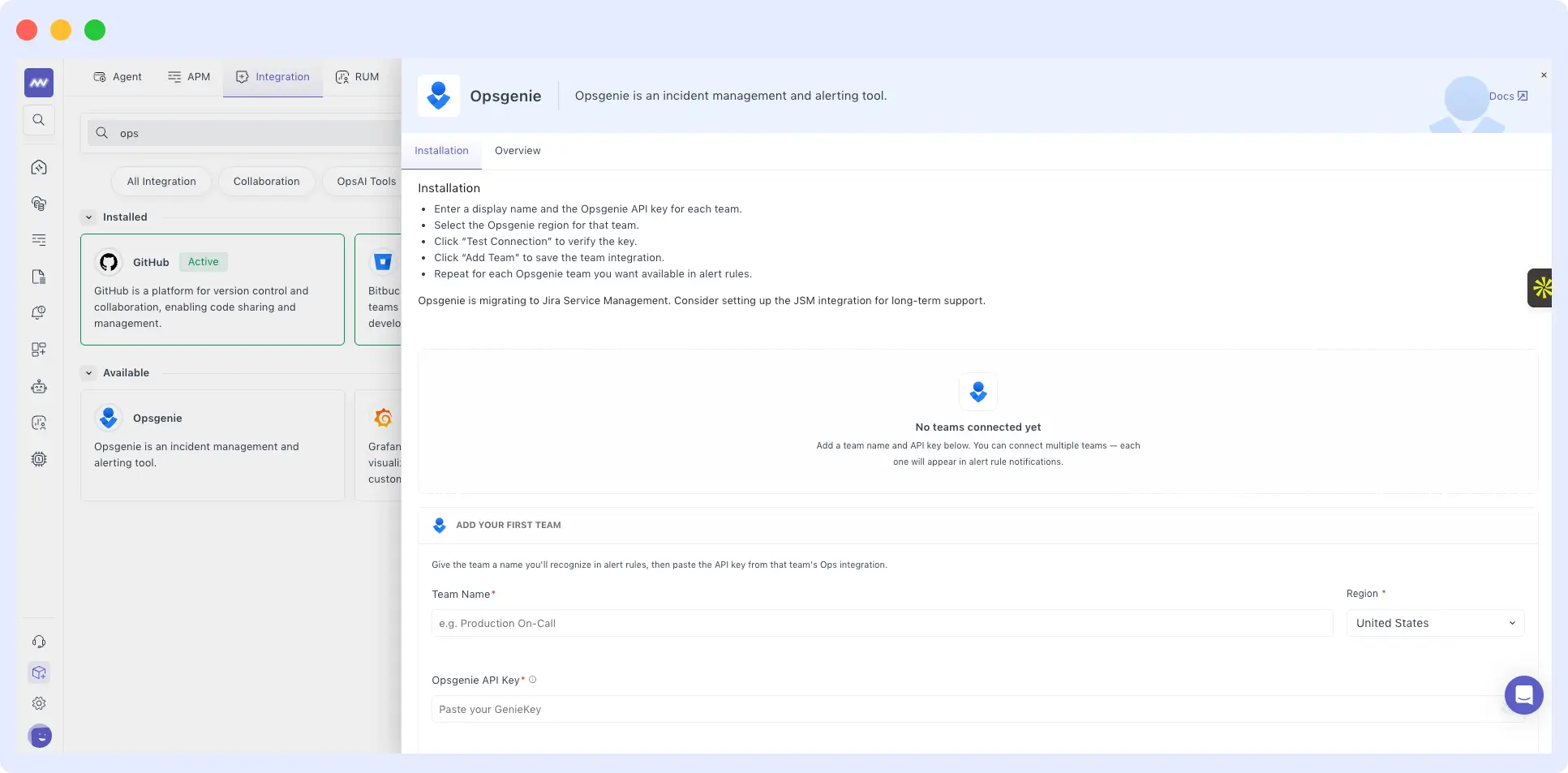The height and width of the screenshot is (773, 1568).
Task: Click the GitHub logo icon
Action: pos(109,262)
